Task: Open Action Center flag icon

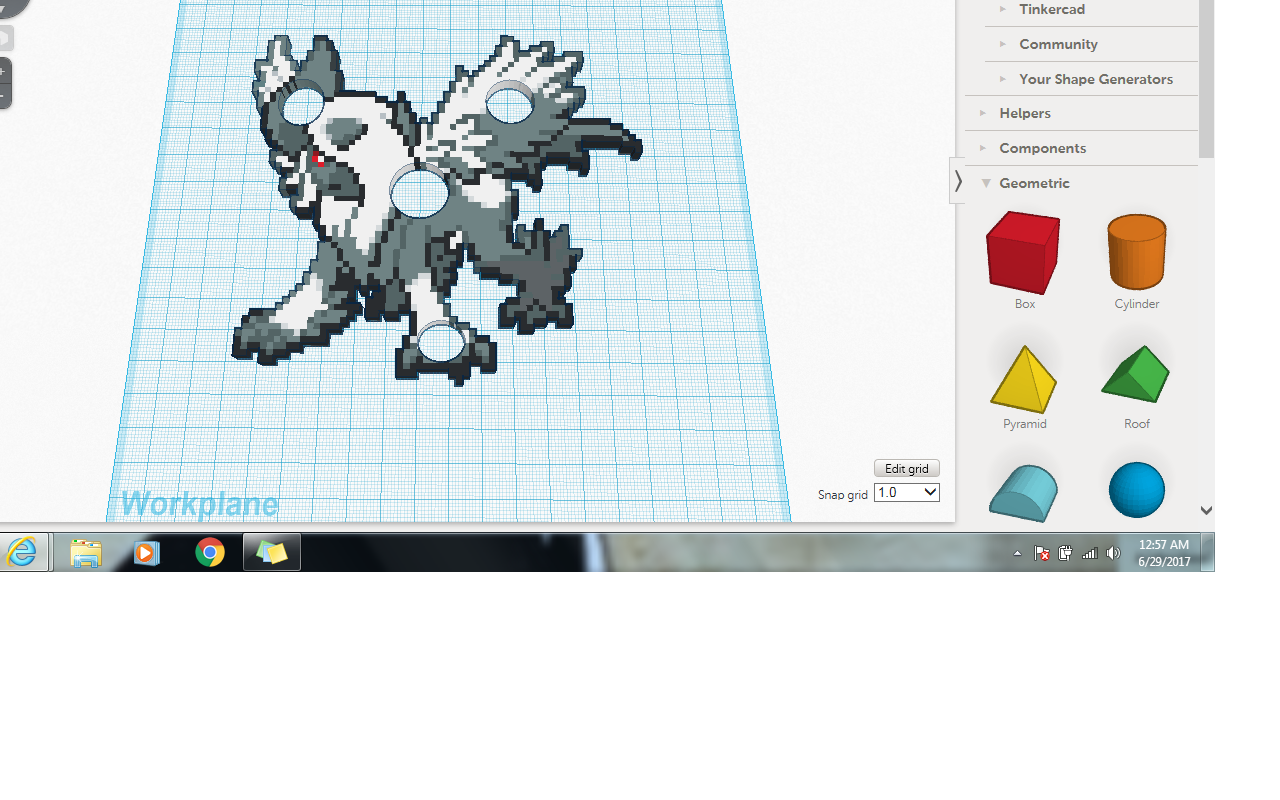Action: coord(1042,553)
